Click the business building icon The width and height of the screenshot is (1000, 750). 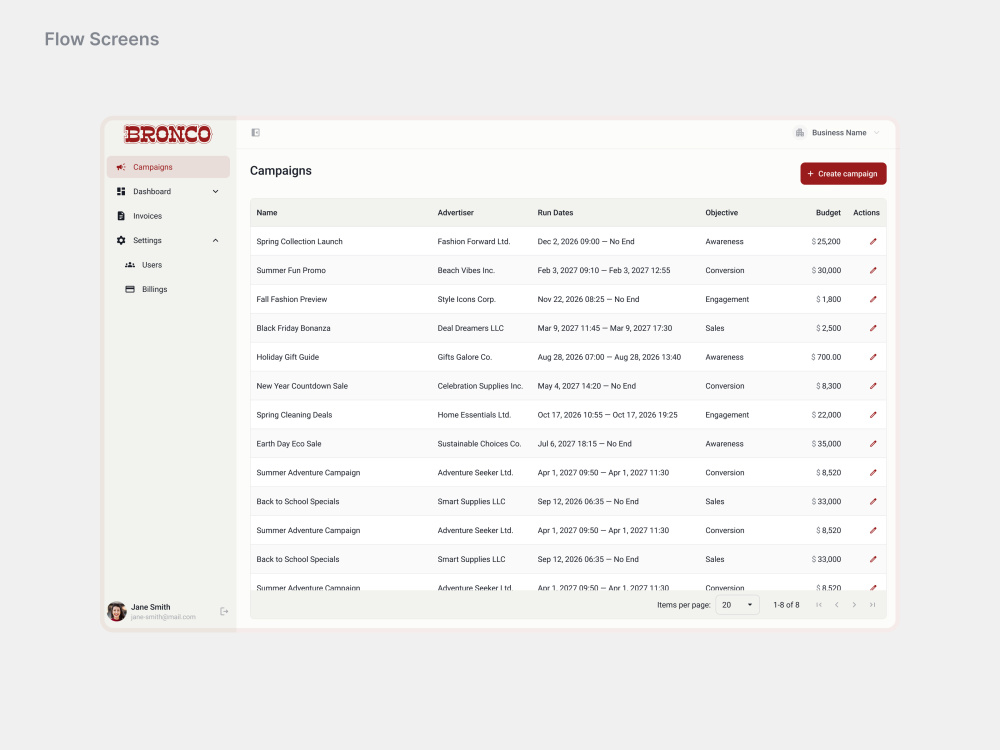tap(799, 133)
